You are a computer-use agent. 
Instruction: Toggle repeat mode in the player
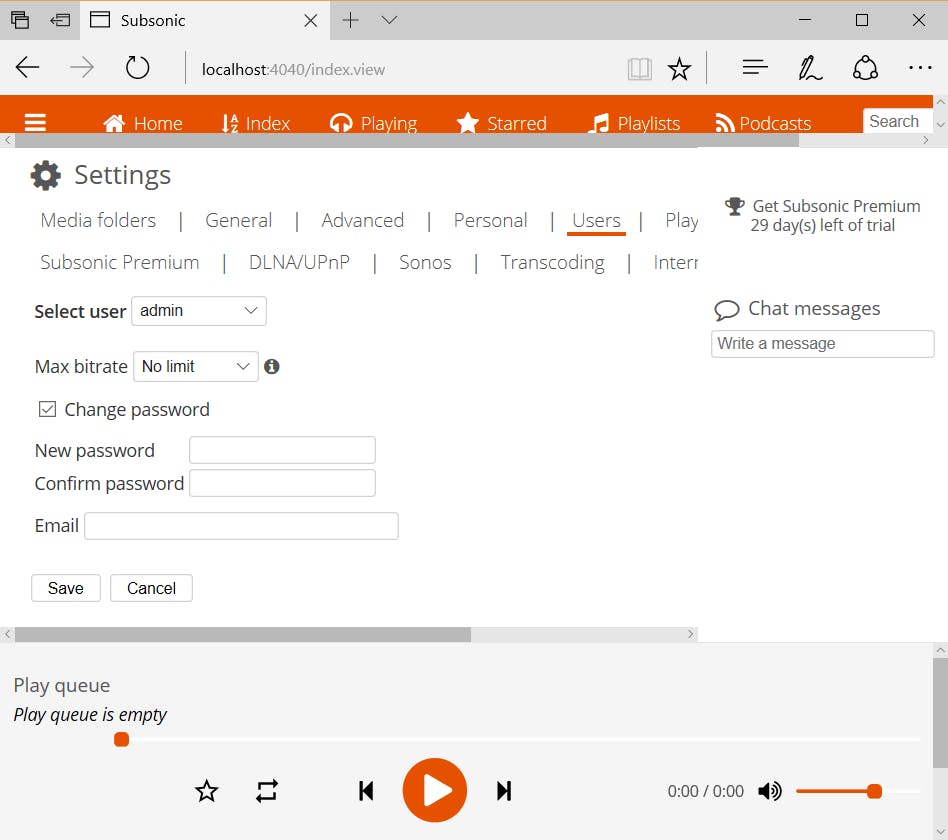click(x=267, y=791)
